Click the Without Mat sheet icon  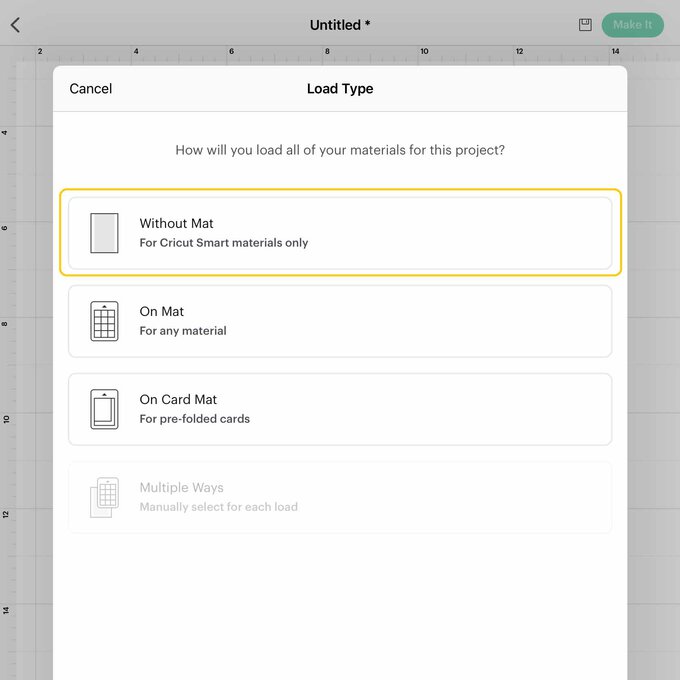[104, 233]
